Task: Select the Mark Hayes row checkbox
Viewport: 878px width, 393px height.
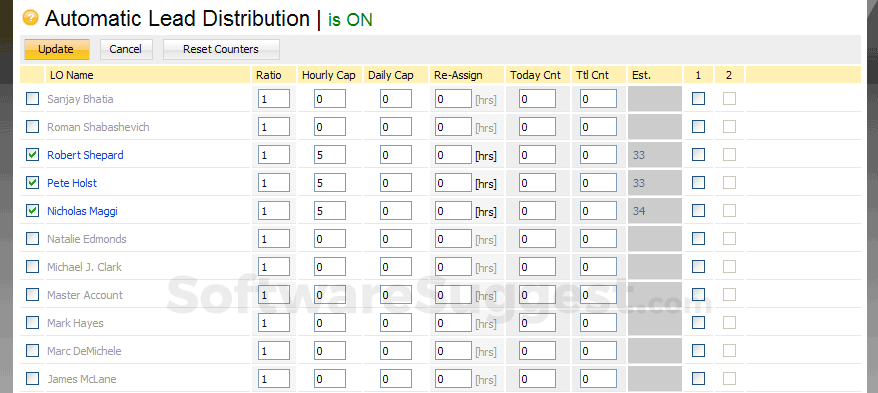Action: tap(32, 323)
